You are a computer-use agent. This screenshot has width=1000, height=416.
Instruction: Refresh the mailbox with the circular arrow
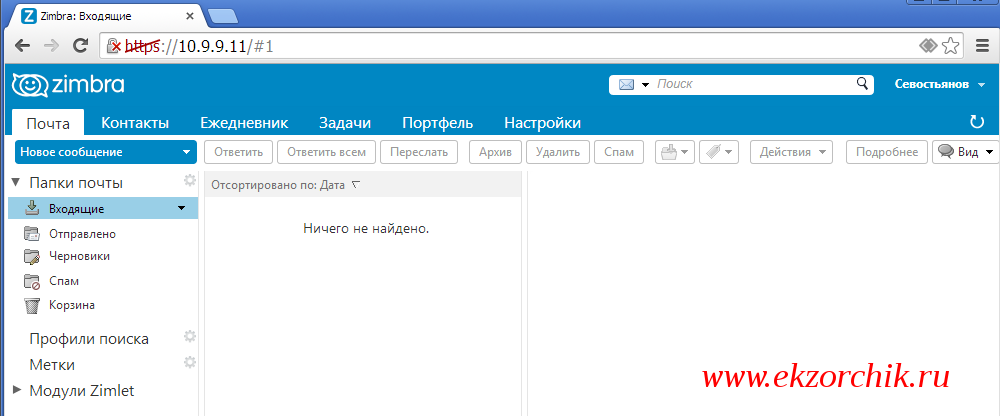976,122
